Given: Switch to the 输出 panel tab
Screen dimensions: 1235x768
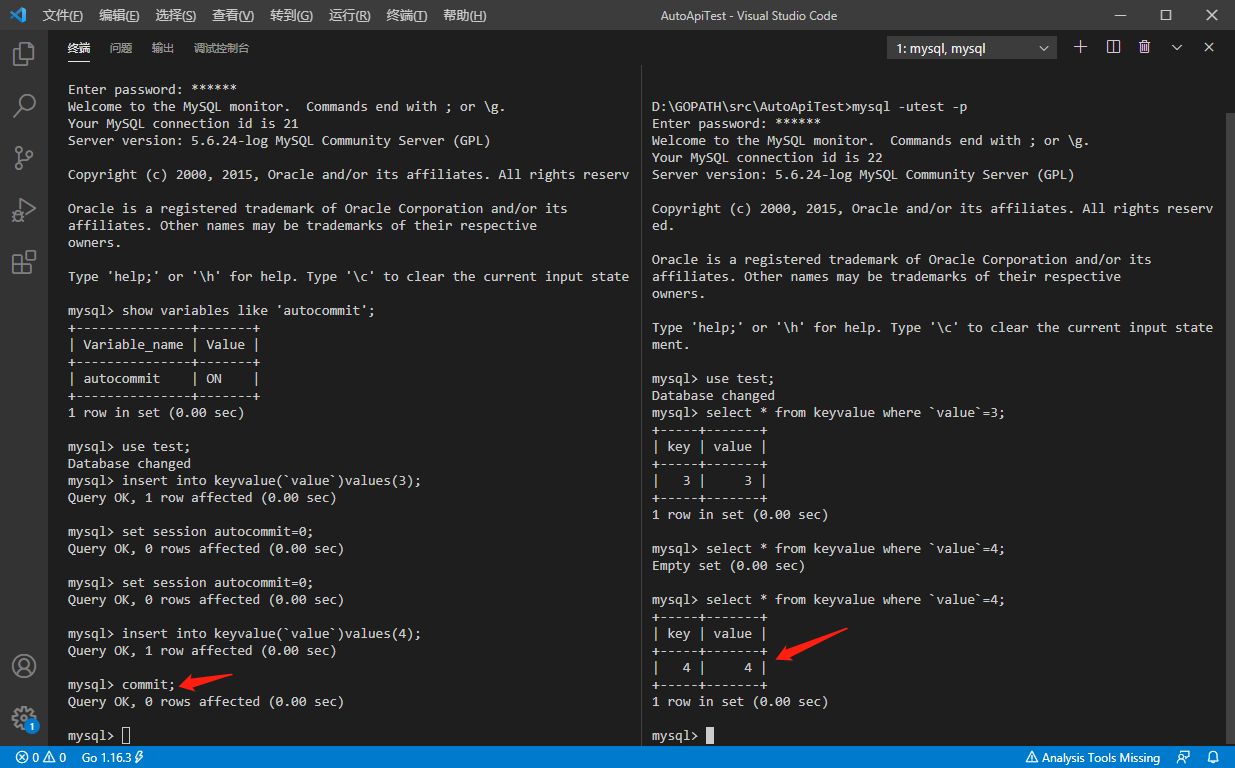Looking at the screenshot, I should tap(163, 48).
